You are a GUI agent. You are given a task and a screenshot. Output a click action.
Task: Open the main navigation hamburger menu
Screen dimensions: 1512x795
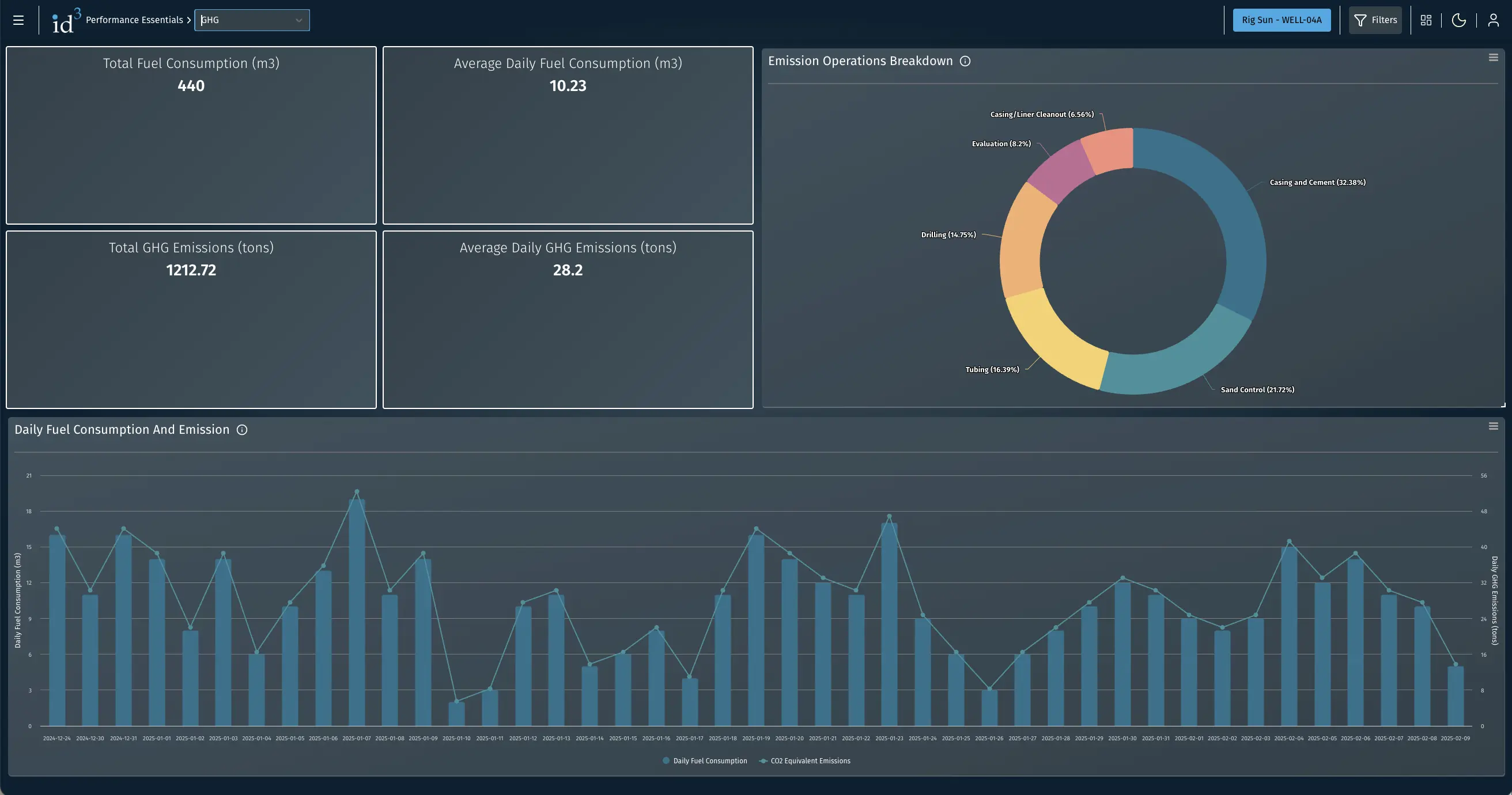point(18,20)
